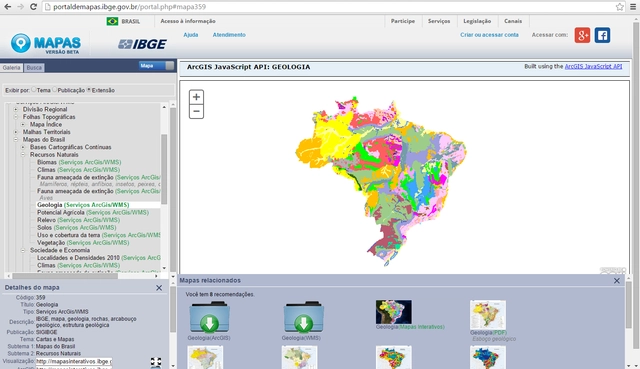Follow the ArcGIS JavaScript API link
640x369 pixels.
[x=593, y=66]
